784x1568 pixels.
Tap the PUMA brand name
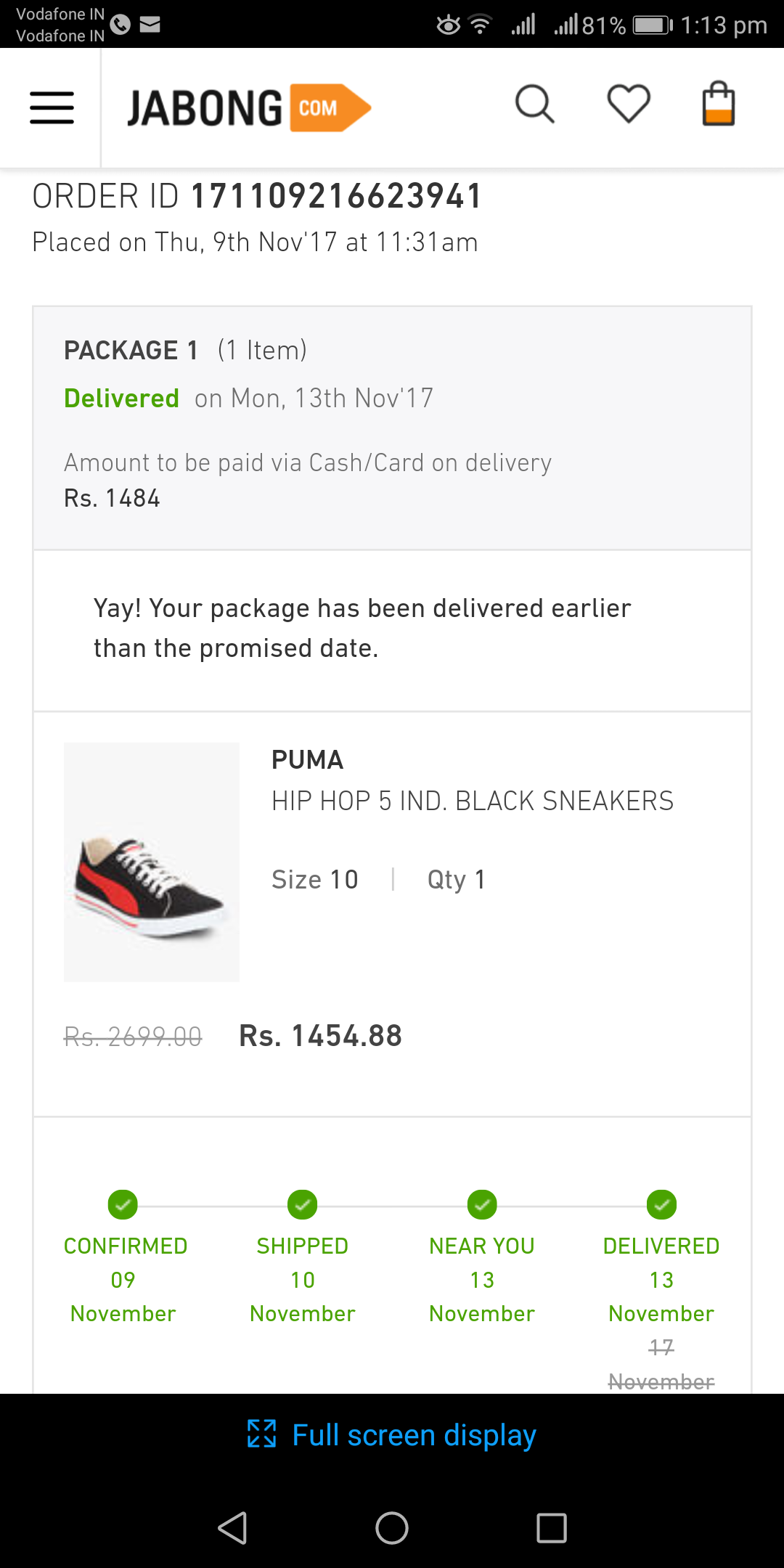[x=307, y=760]
